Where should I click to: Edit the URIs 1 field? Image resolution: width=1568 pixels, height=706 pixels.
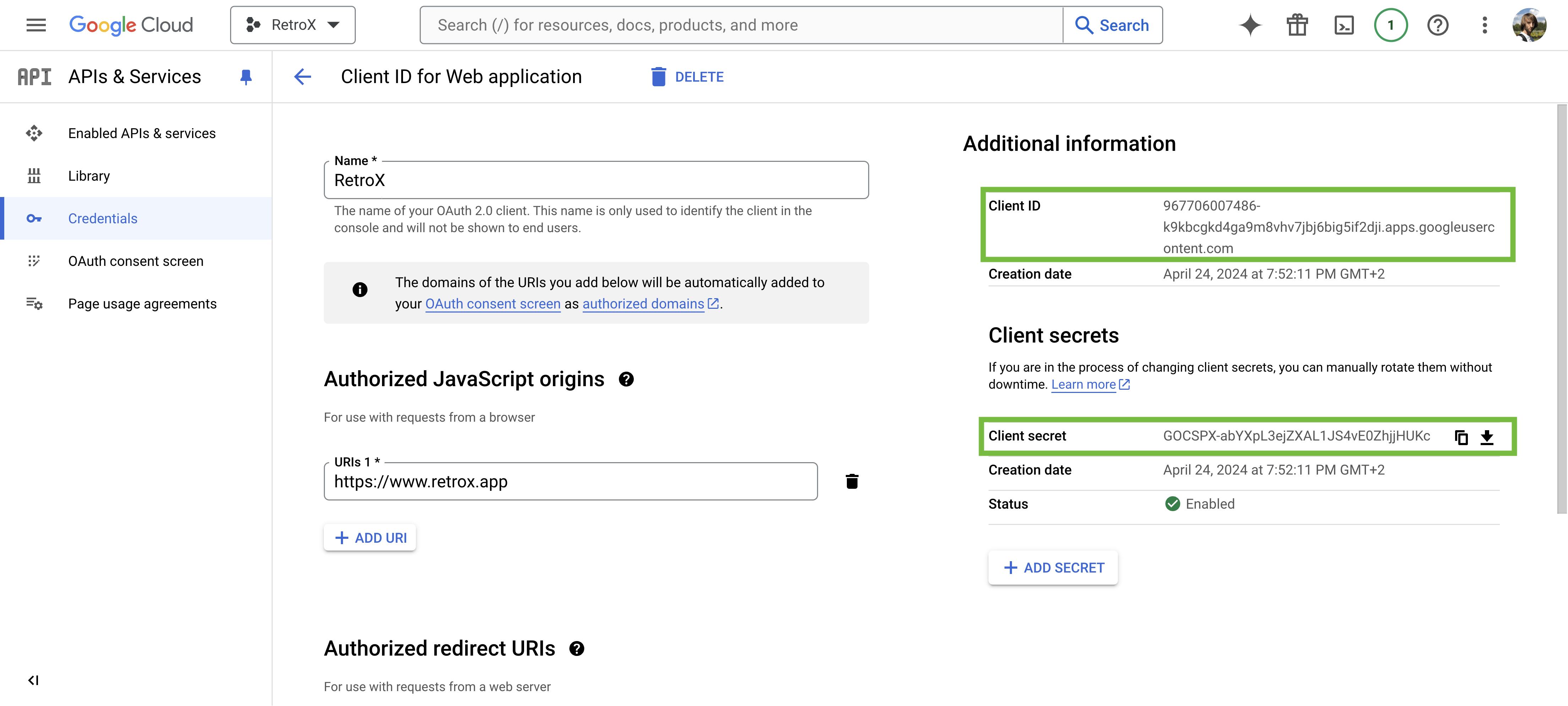point(570,481)
